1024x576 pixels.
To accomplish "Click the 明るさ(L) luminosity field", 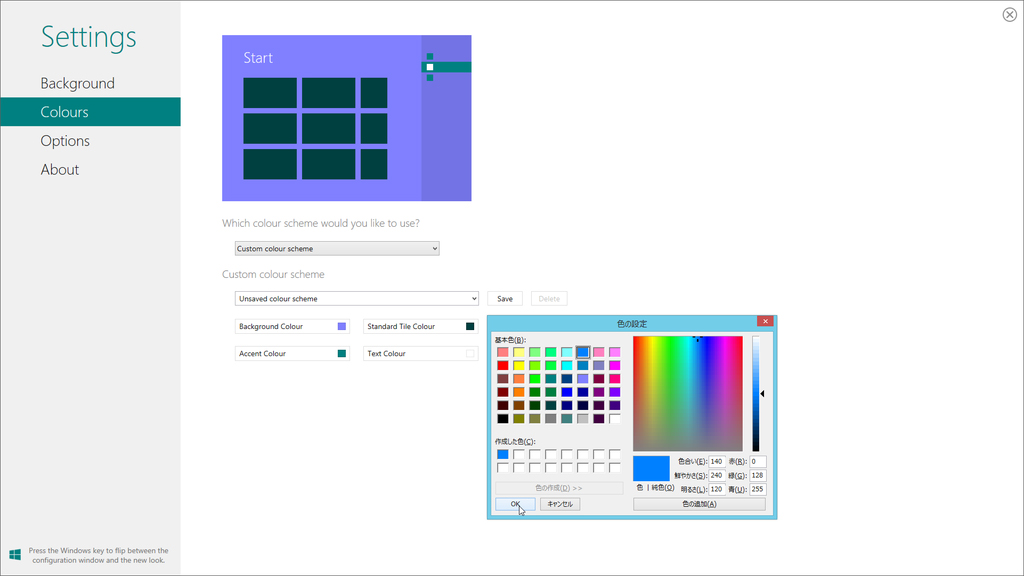I will tap(716, 489).
